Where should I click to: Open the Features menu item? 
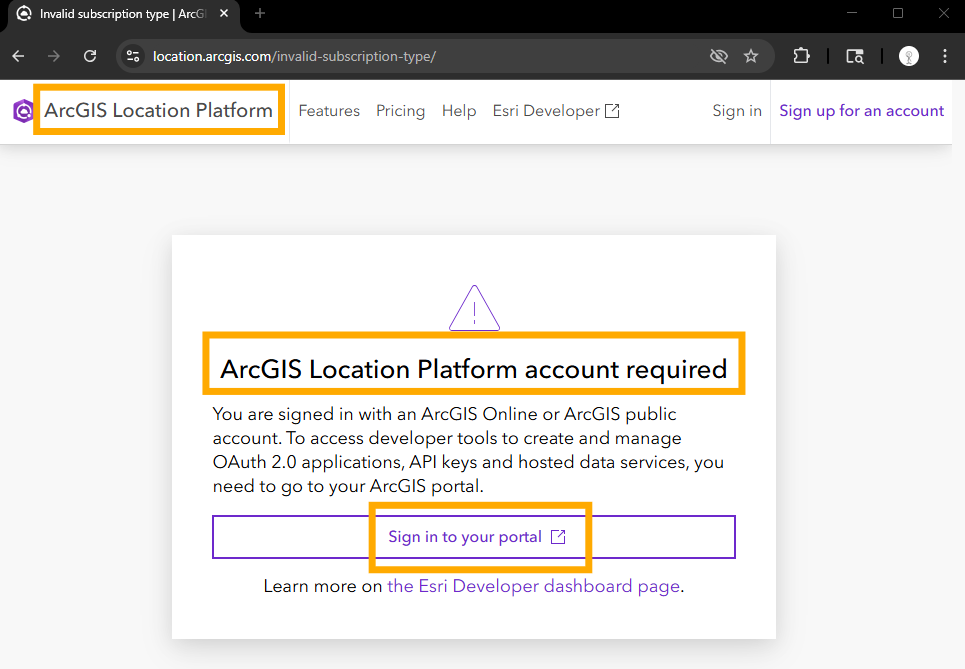[x=329, y=111]
